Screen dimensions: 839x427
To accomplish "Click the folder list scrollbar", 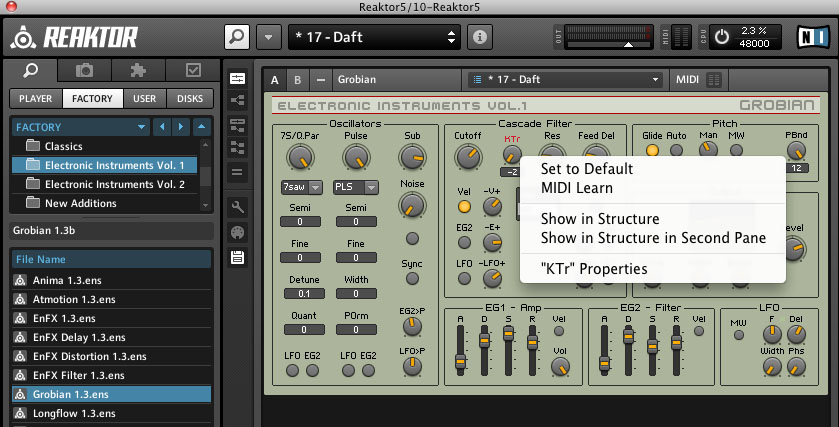I will 205,174.
